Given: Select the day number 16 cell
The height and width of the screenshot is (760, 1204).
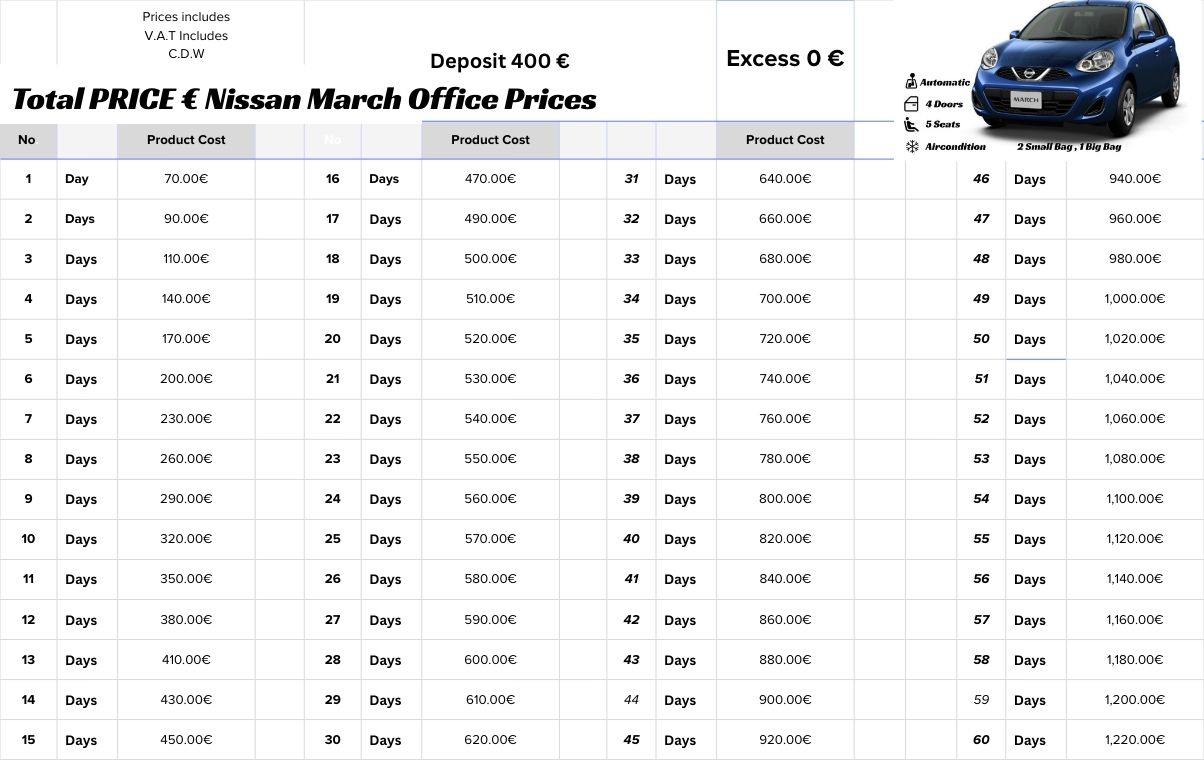Looking at the screenshot, I should click(333, 179).
